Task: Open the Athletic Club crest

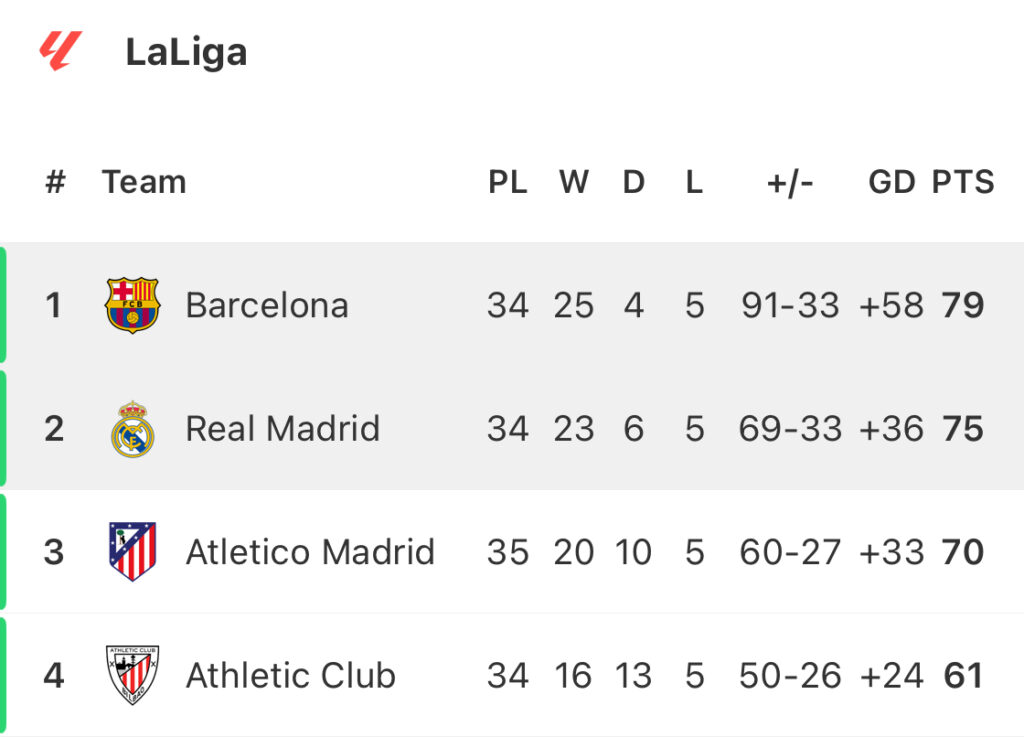Action: point(133,675)
